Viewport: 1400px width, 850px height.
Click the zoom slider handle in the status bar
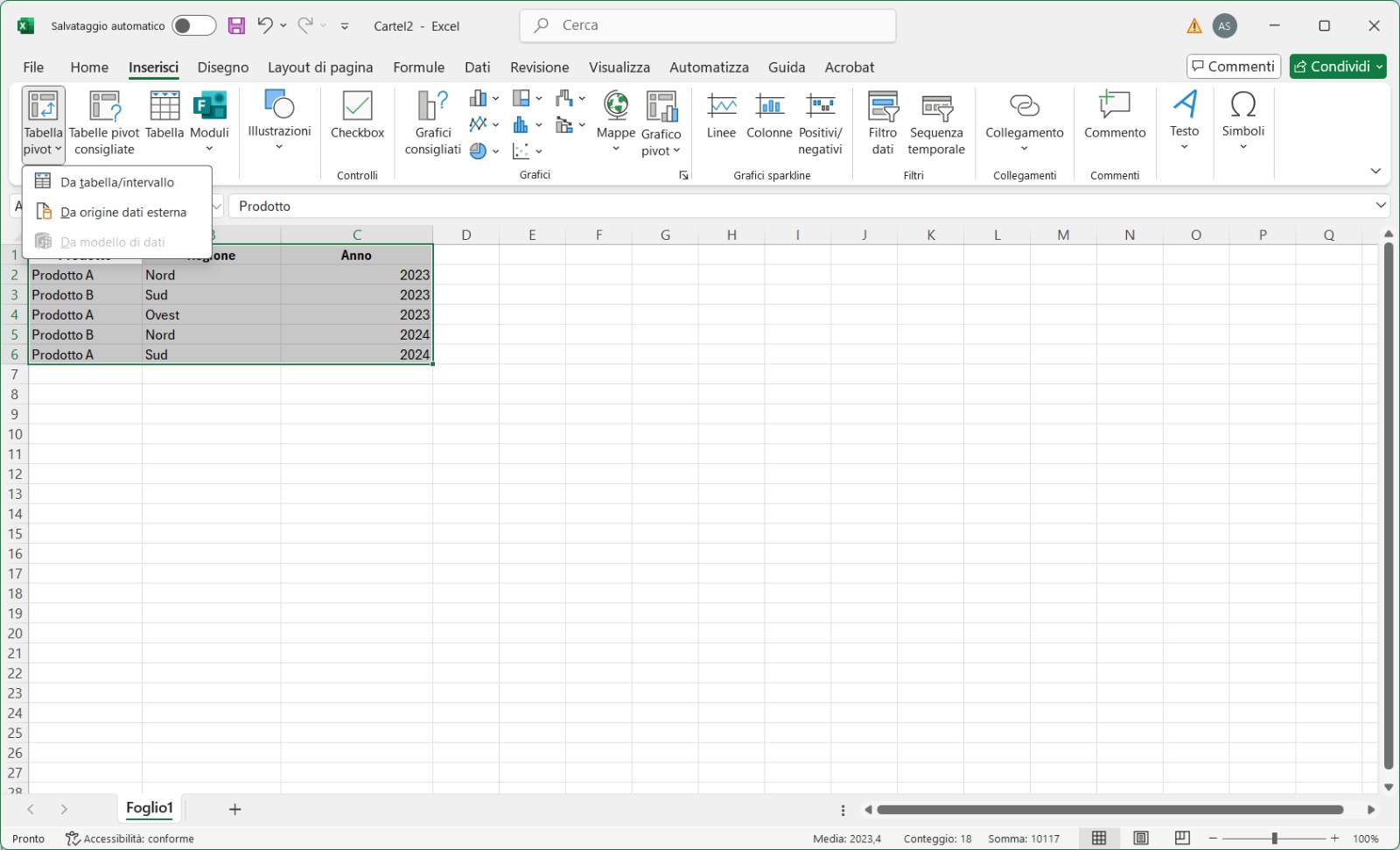pyautogui.click(x=1274, y=838)
